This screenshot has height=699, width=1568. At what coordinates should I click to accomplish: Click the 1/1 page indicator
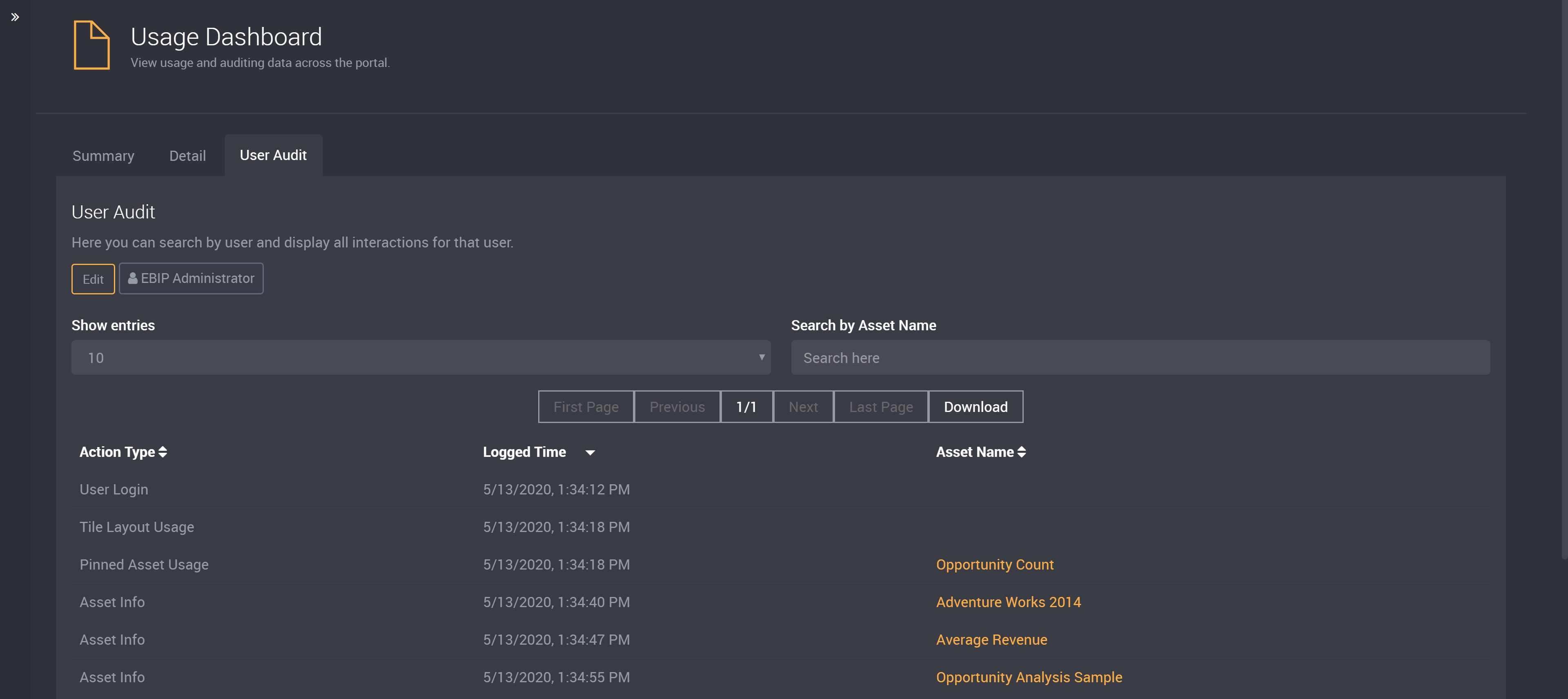746,407
